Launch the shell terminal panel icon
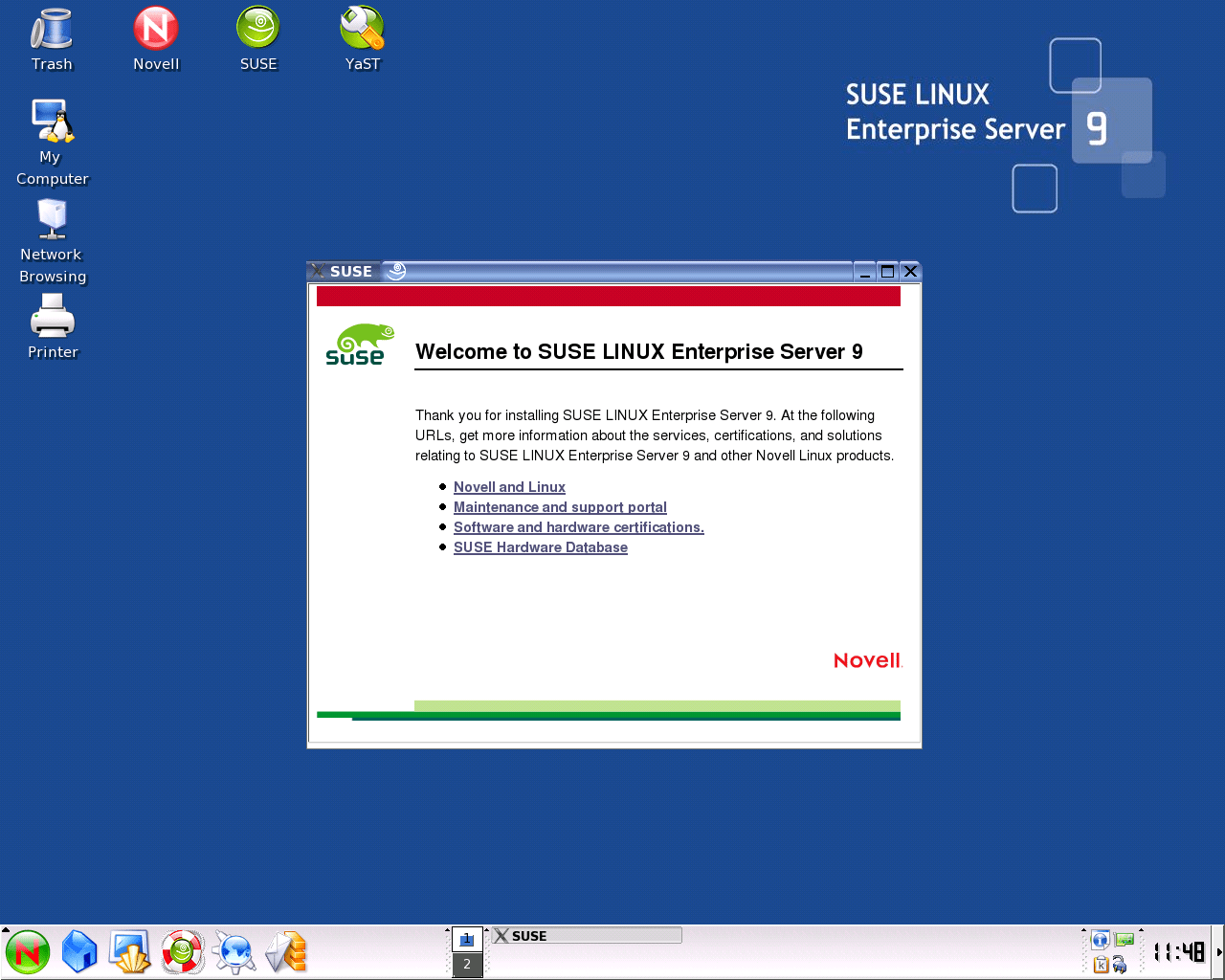Image resolution: width=1225 pixels, height=980 pixels. [x=130, y=952]
